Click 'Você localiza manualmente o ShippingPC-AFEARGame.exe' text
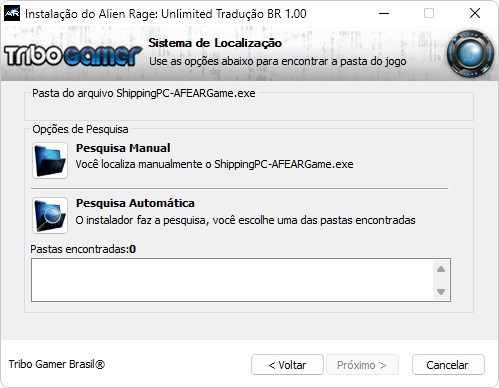This screenshot has height=388, width=499. pos(214,164)
